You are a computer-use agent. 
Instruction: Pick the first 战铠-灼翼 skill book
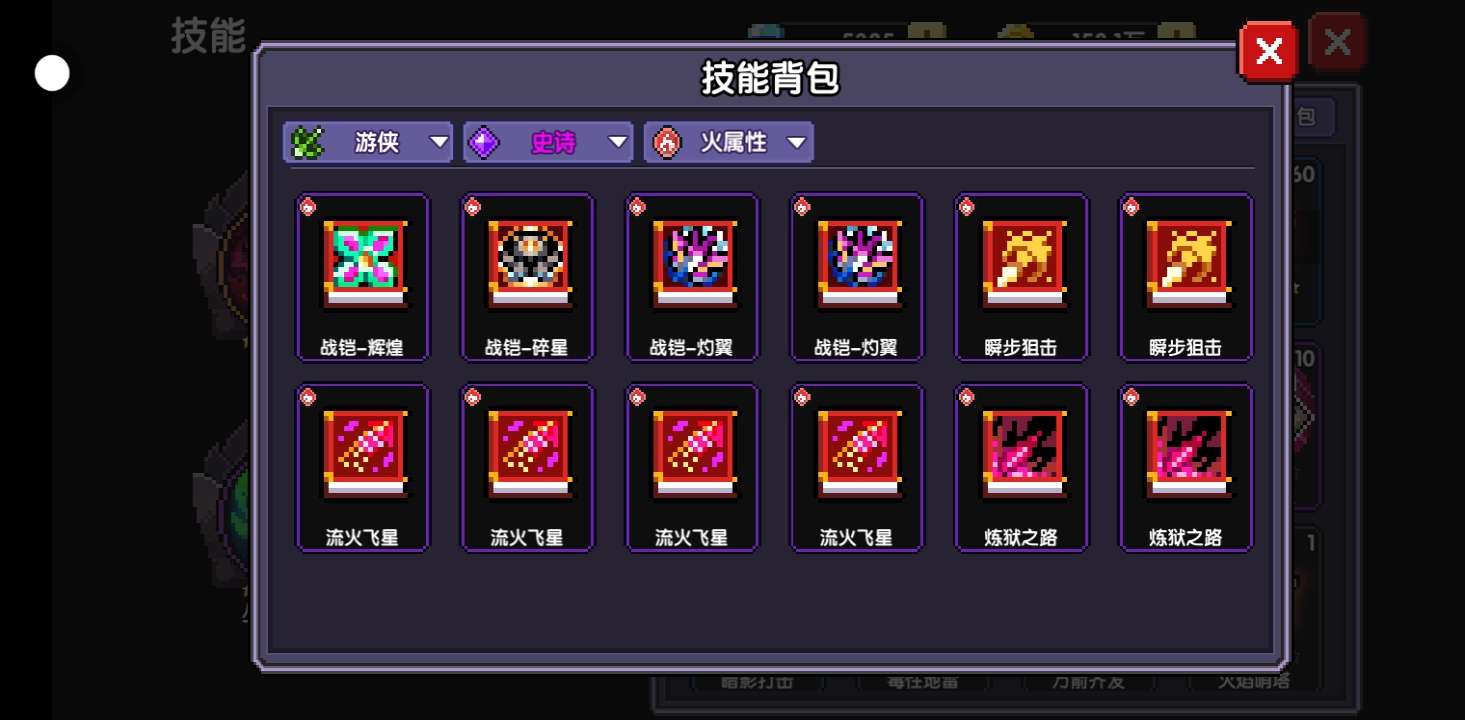[x=692, y=277]
